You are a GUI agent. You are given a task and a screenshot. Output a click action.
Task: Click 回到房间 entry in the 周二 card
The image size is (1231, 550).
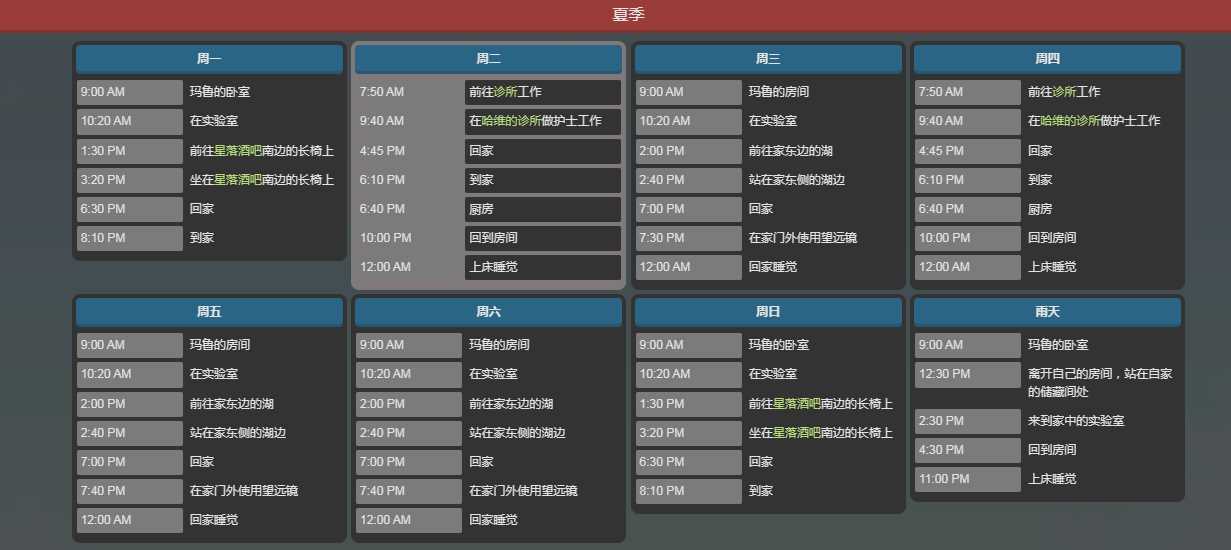coord(543,238)
